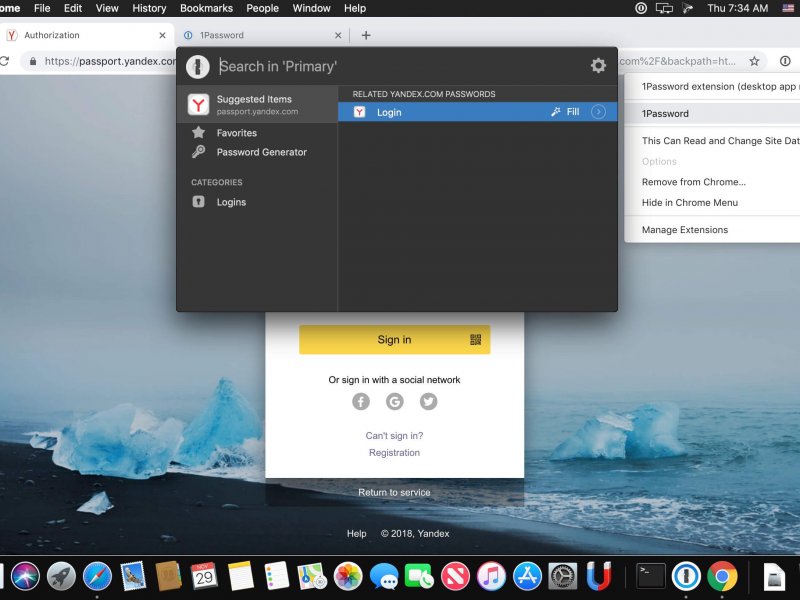Choose Remove from Chrome...
800x600 pixels.
tap(712, 182)
